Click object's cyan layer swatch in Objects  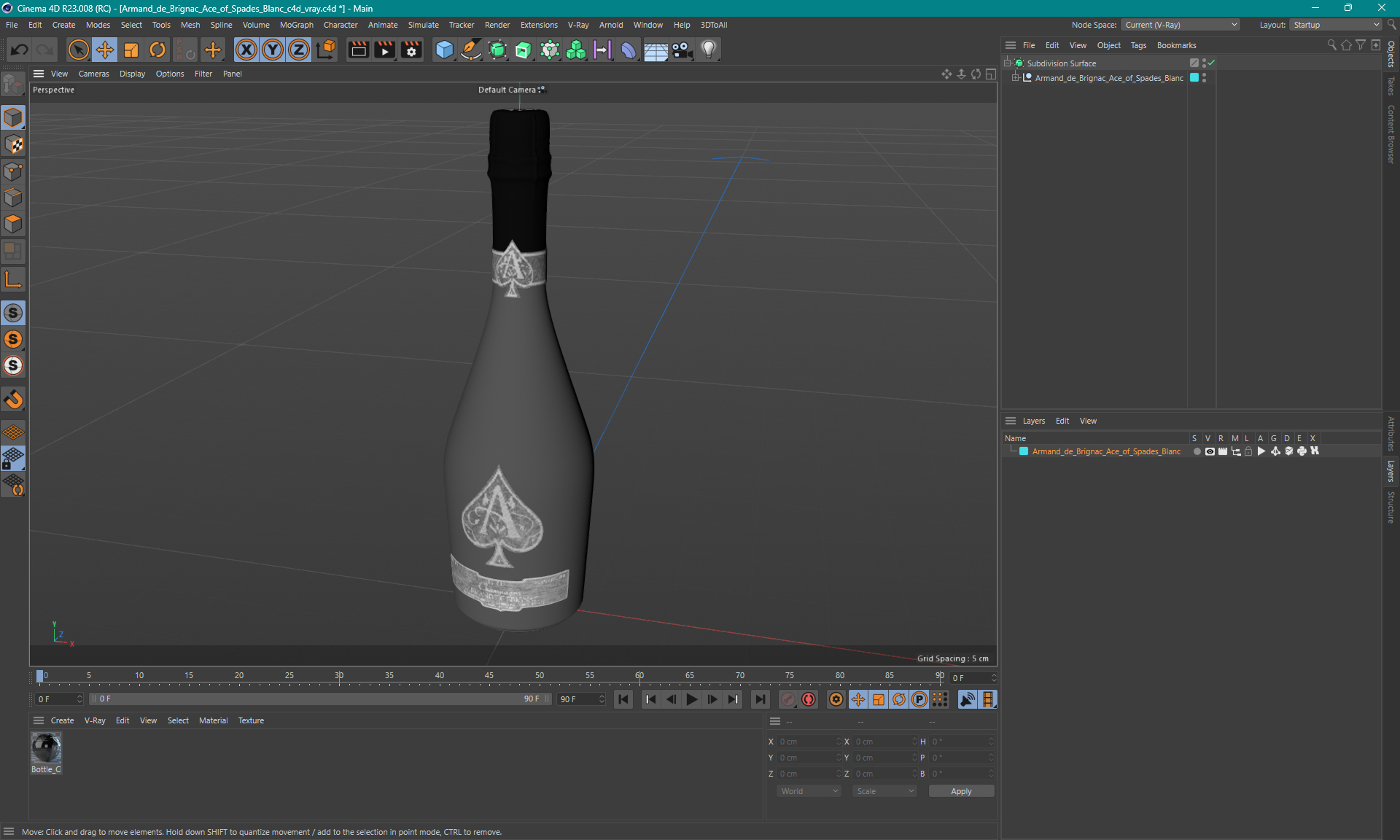click(1194, 78)
